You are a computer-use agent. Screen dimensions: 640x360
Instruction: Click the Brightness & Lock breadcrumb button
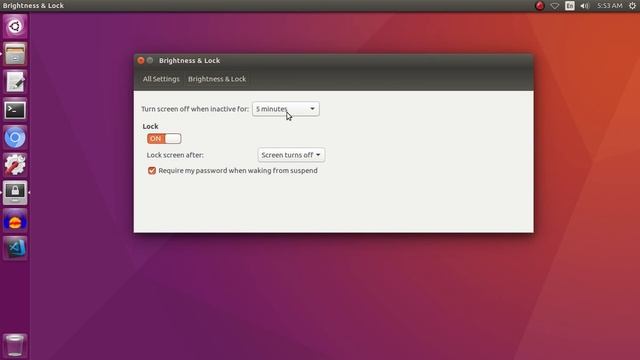click(x=217, y=79)
